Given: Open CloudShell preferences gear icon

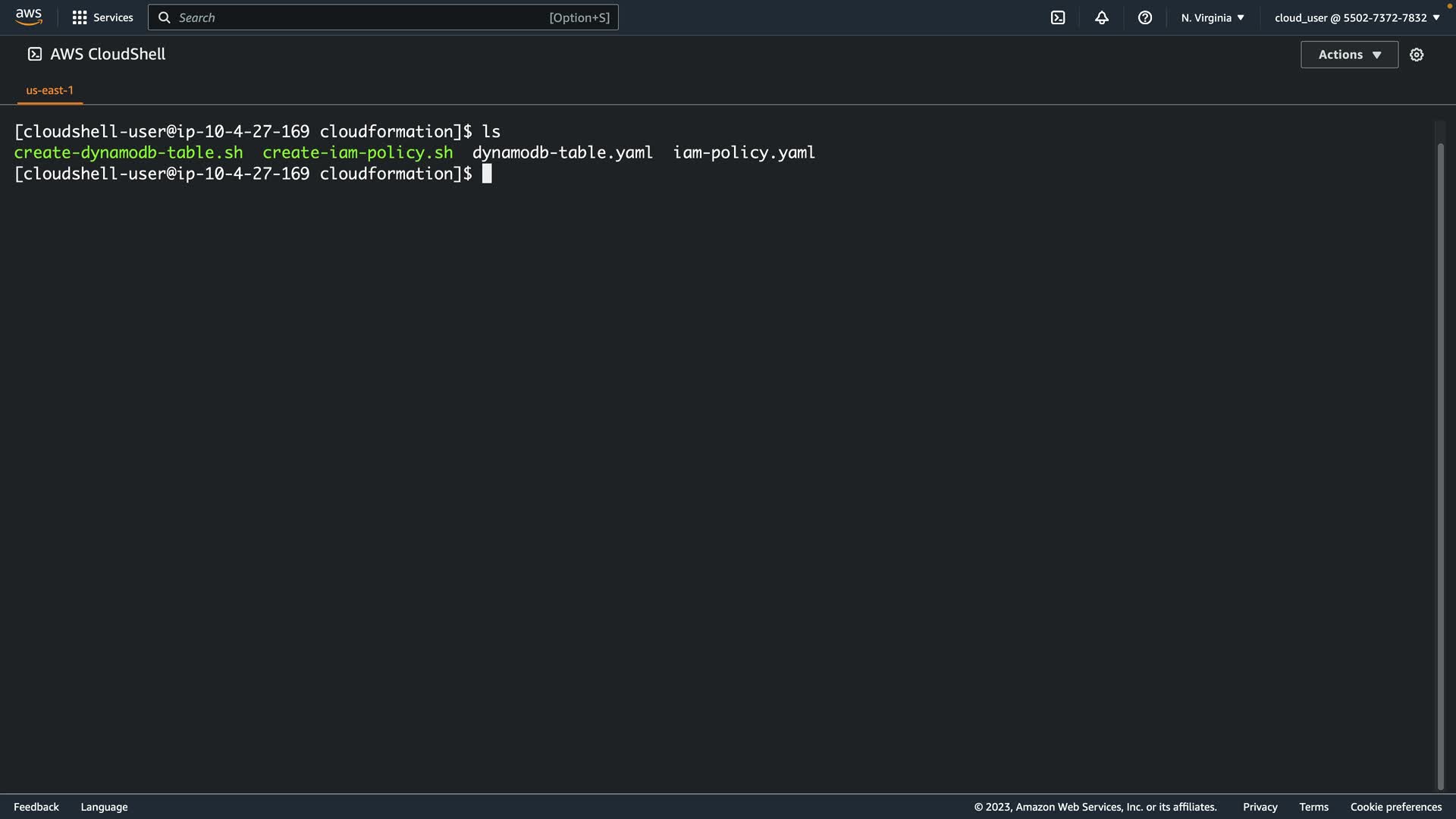Looking at the screenshot, I should click(x=1417, y=55).
